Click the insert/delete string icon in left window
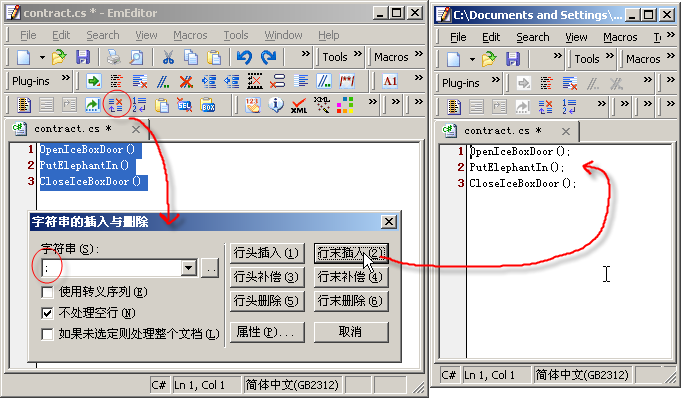682x398 pixels. point(116,105)
